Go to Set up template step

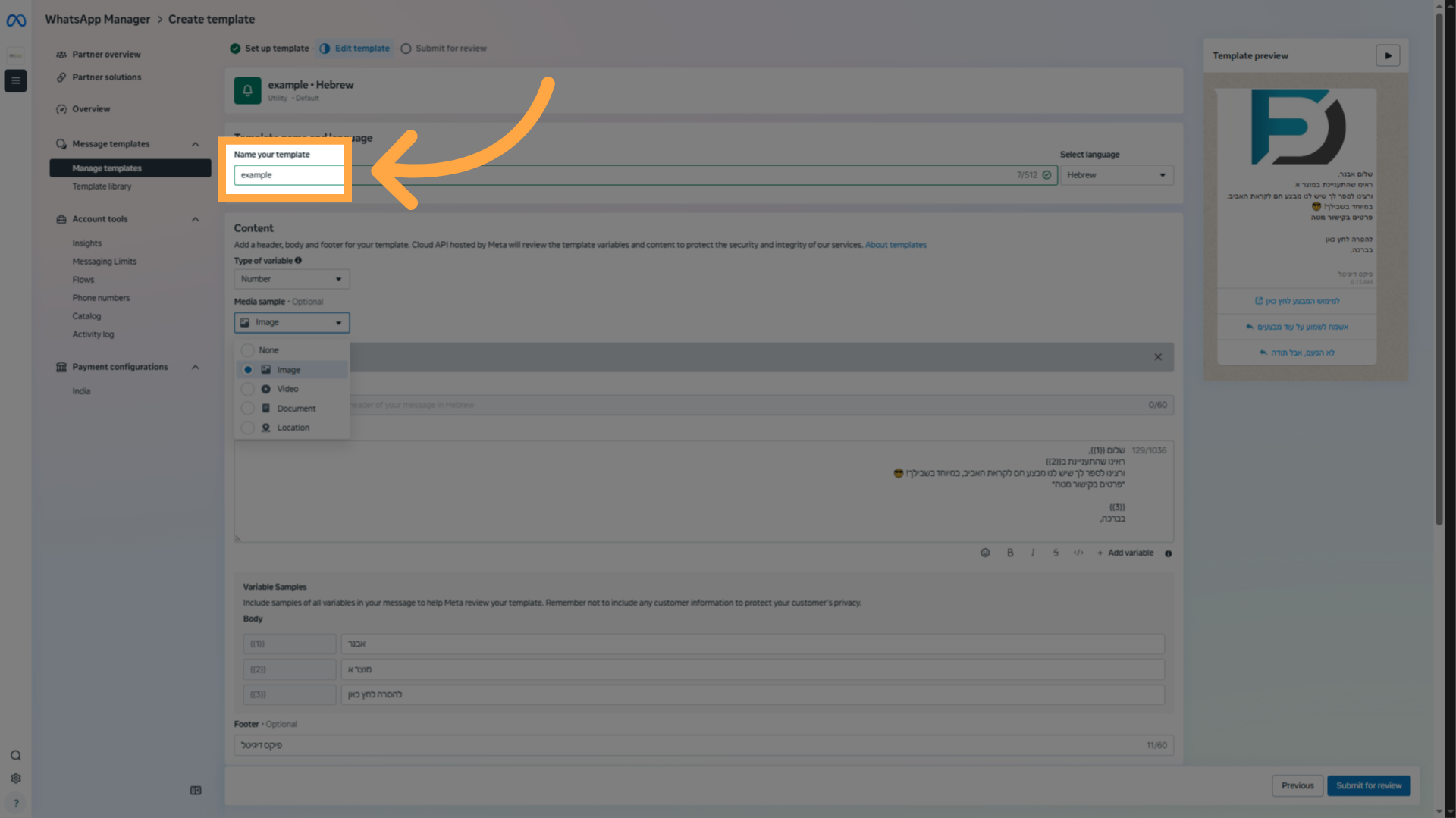click(x=270, y=49)
